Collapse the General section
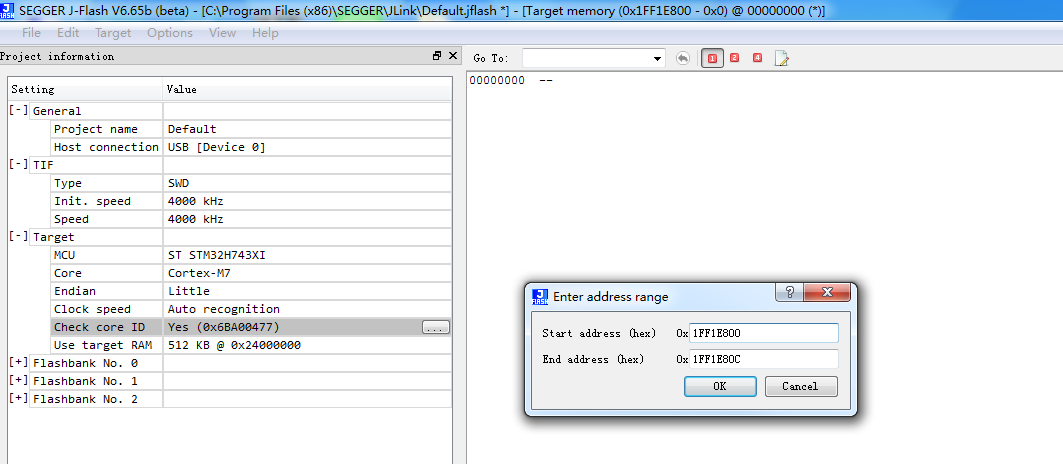The width and height of the screenshot is (1063, 464). pyautogui.click(x=18, y=111)
